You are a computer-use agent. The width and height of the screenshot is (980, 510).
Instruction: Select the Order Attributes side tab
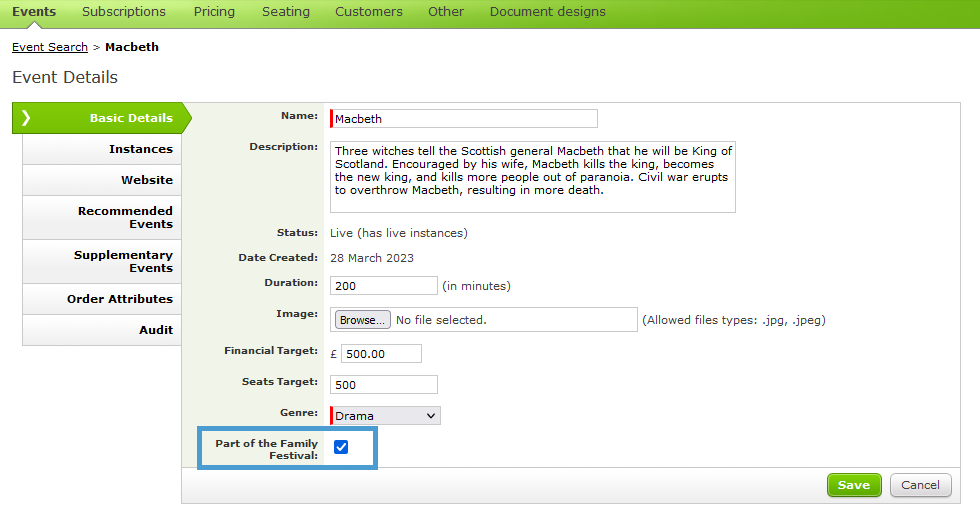point(102,299)
